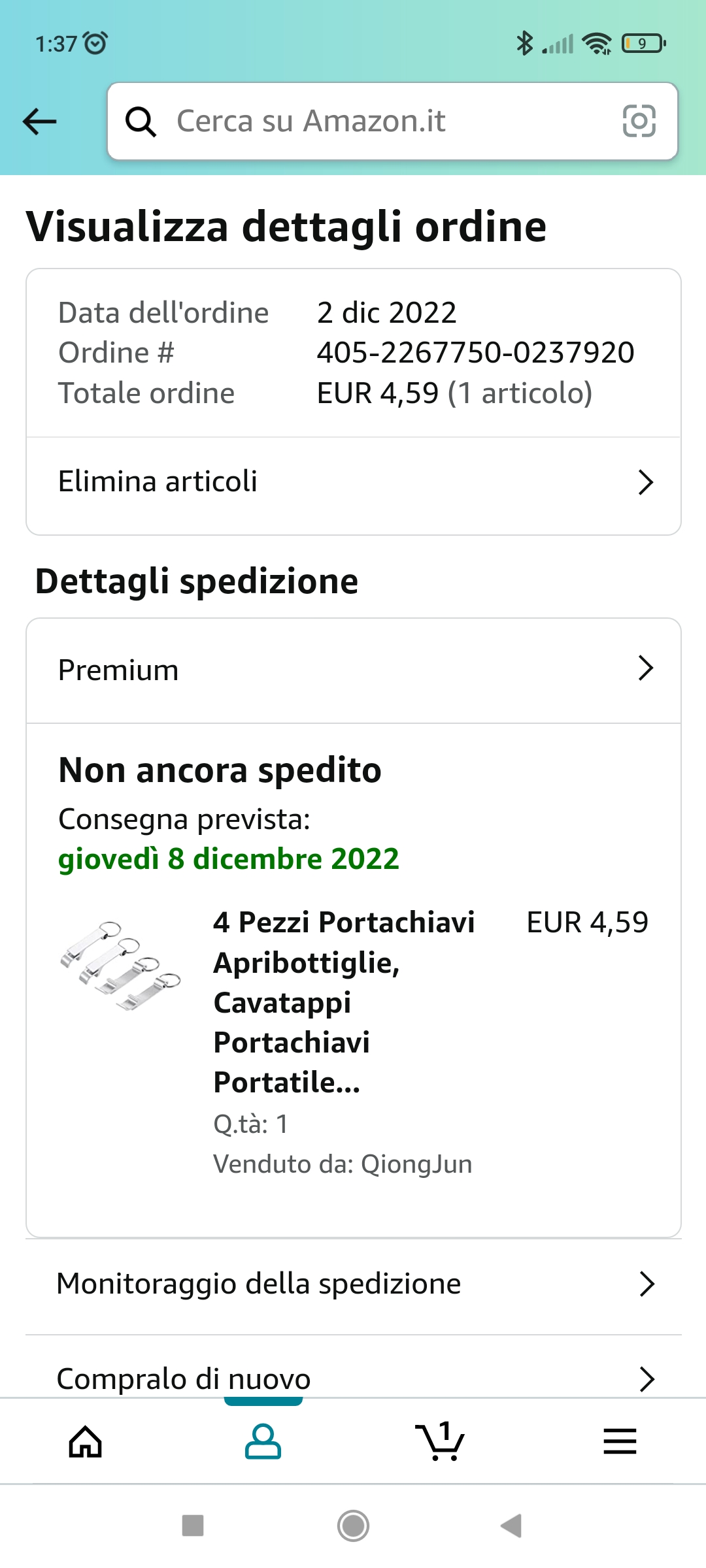Tap Android home circle button
This screenshot has height=1568, width=706.
pos(353,1526)
